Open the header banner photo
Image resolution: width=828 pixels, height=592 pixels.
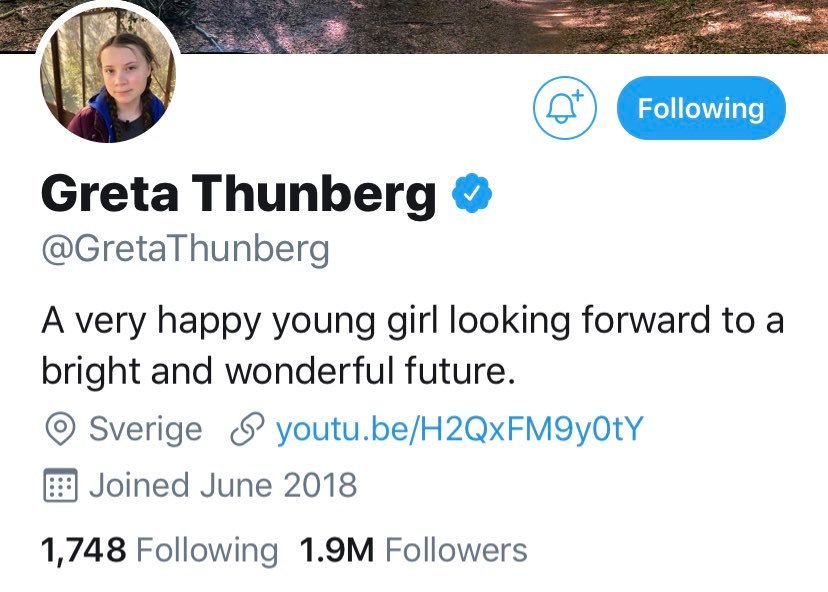pyautogui.click(x=500, y=24)
